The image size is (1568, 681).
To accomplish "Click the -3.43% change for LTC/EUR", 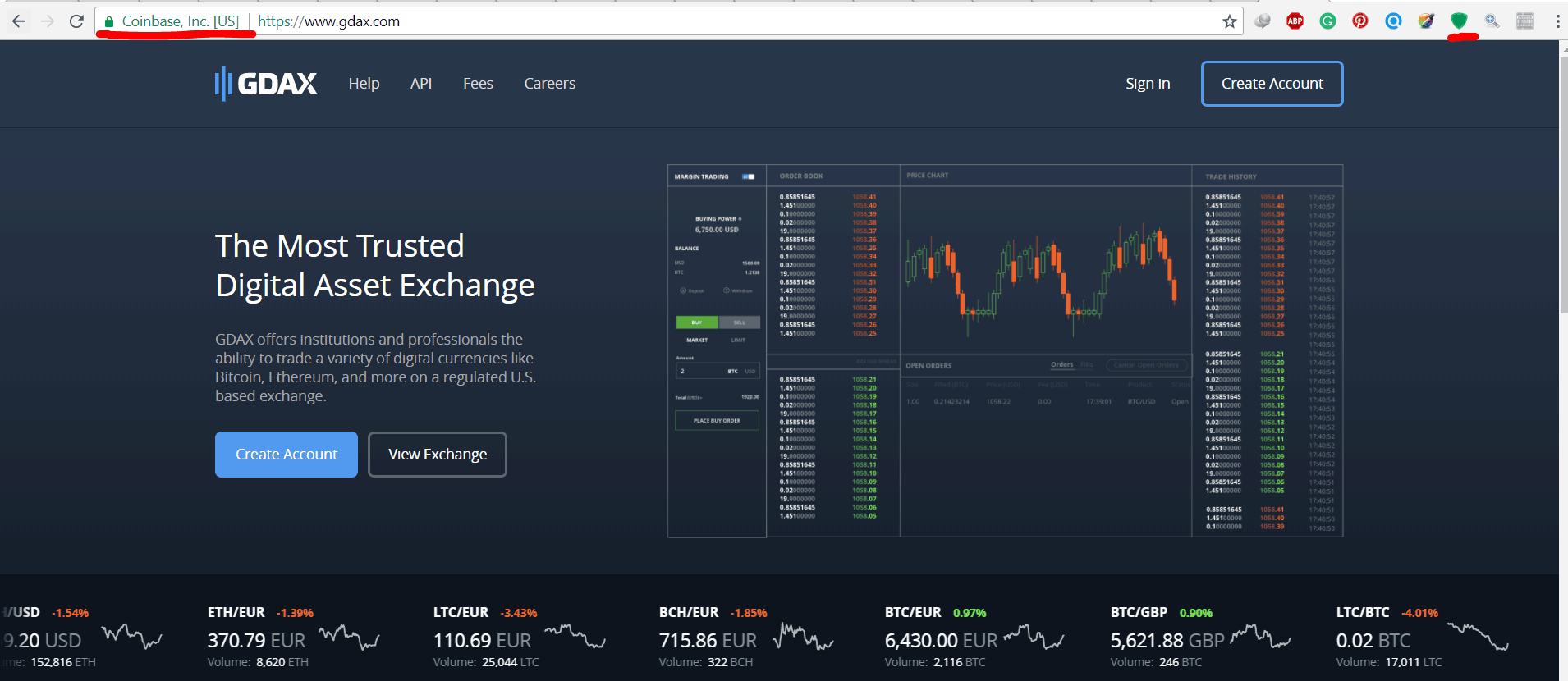I will [519, 613].
